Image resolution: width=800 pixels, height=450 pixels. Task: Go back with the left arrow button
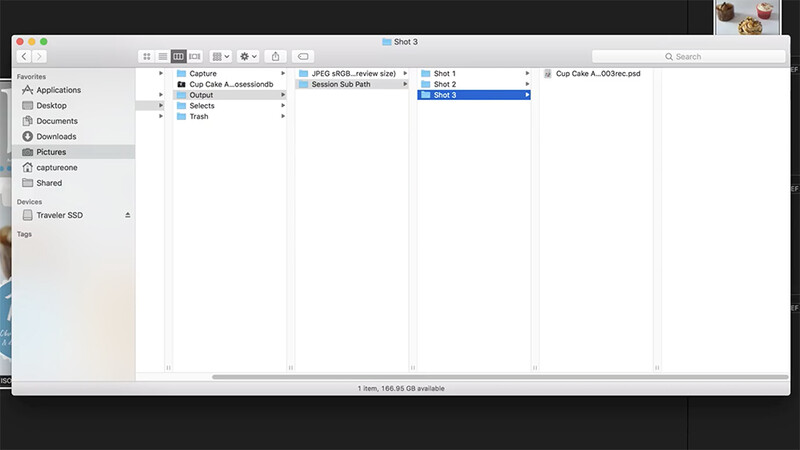pos(24,57)
